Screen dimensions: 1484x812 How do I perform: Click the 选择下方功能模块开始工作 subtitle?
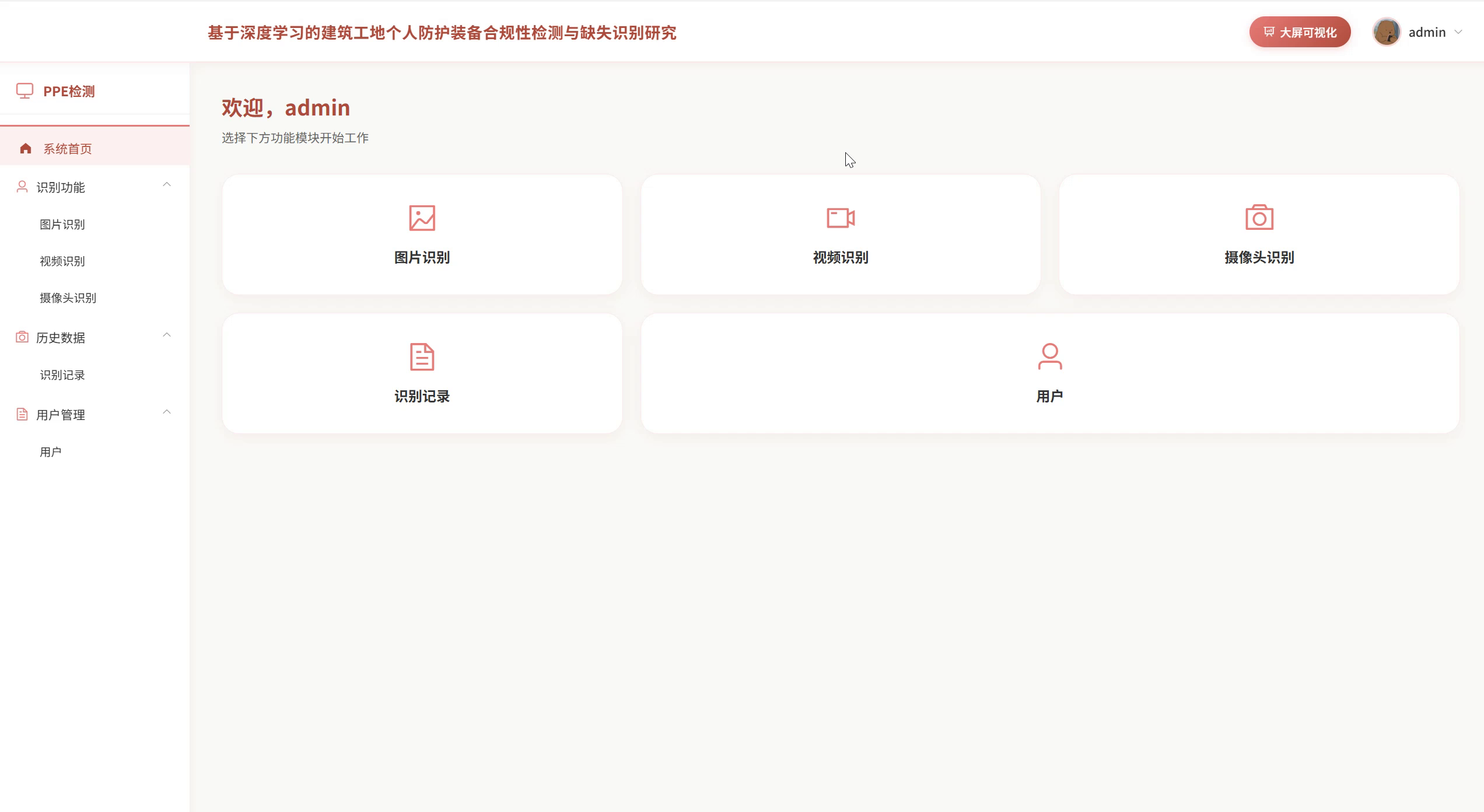tap(295, 138)
